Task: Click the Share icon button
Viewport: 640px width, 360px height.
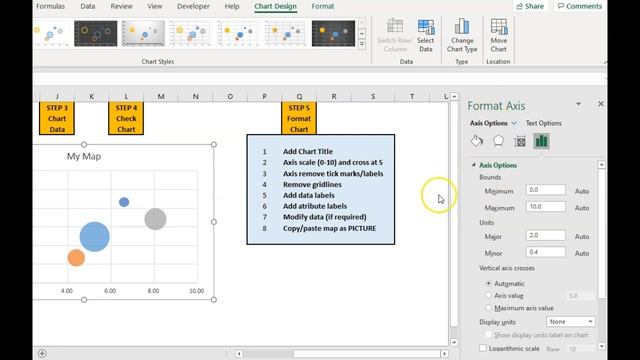Action: (x=530, y=6)
